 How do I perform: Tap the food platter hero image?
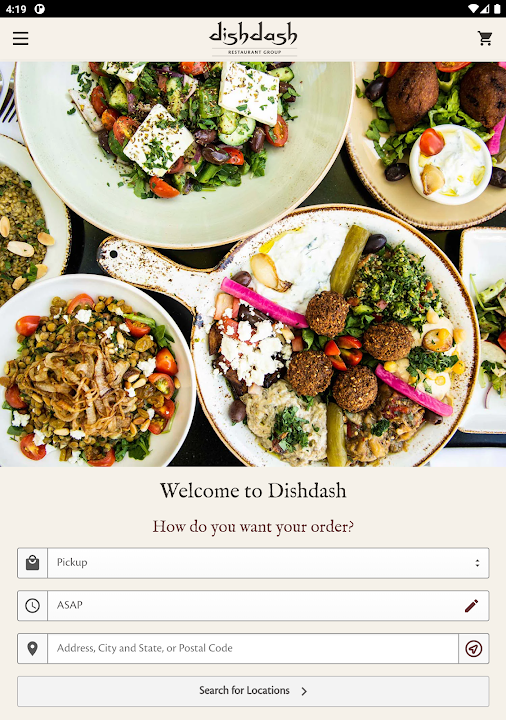coord(253,264)
